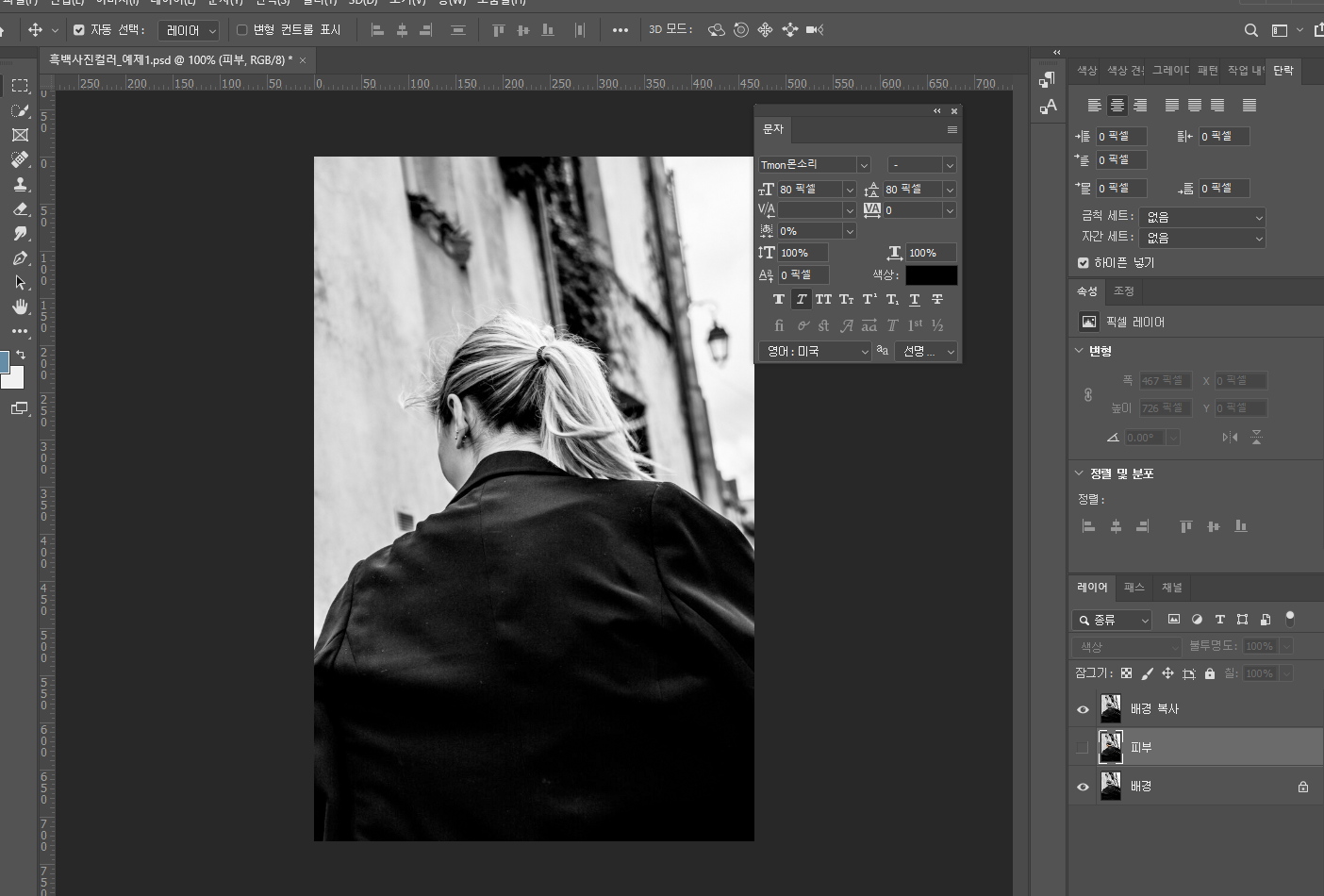Switch to the 색상 panel tab
The height and width of the screenshot is (896, 1324).
point(1087,71)
